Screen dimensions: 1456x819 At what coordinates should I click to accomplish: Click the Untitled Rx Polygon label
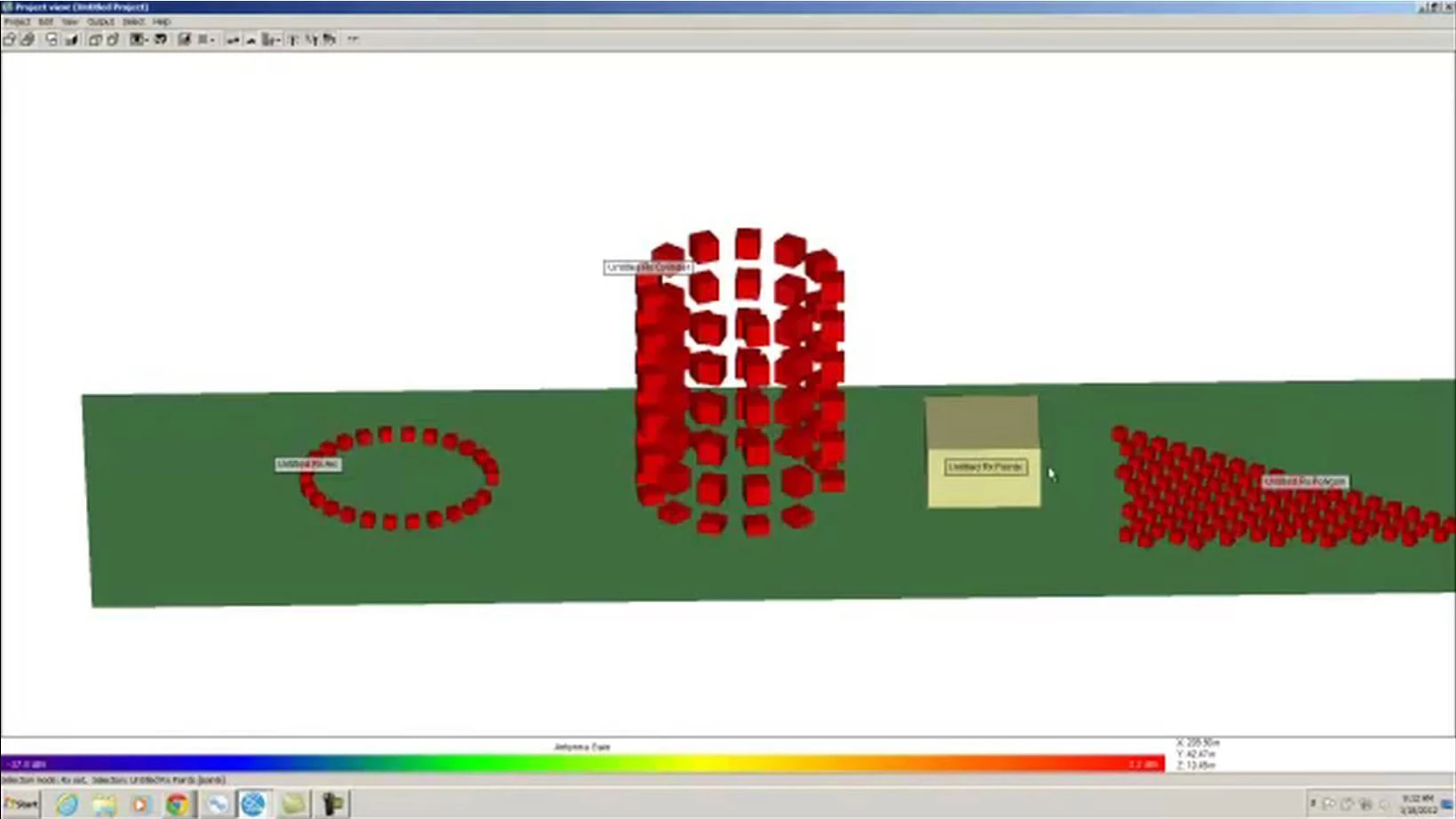point(1304,481)
